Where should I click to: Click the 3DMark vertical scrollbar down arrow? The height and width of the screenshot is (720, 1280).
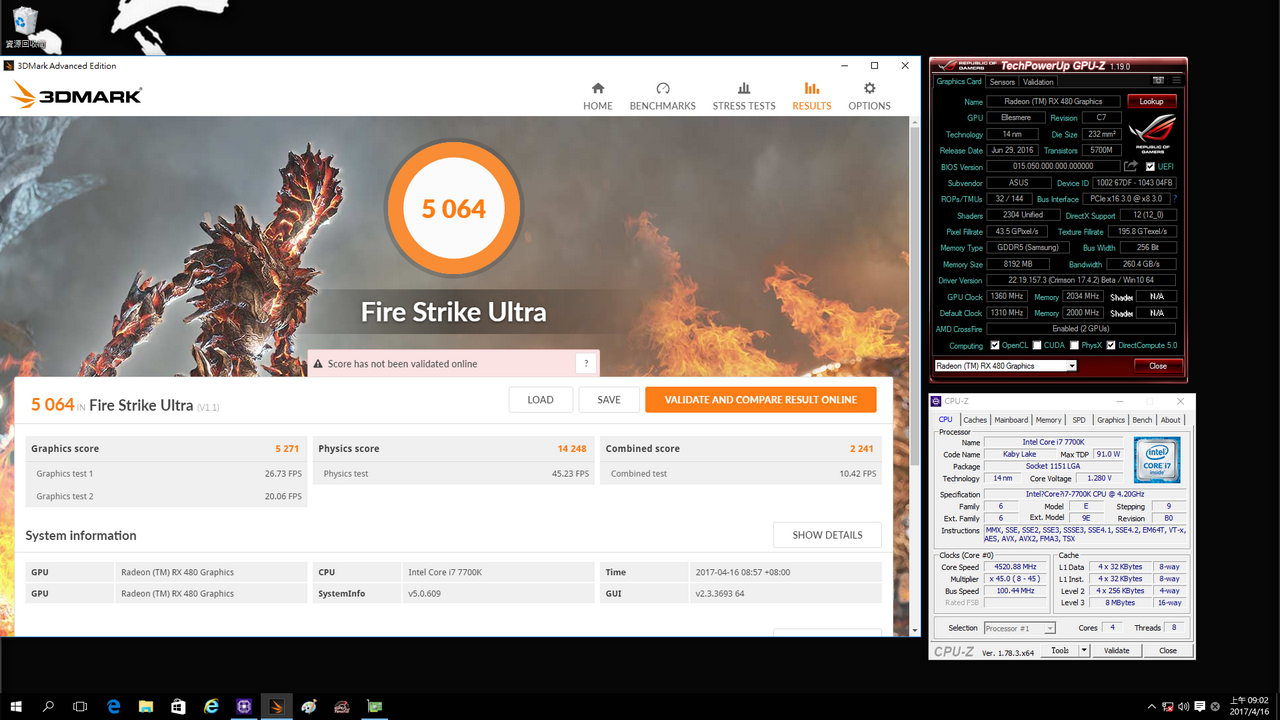(x=915, y=631)
